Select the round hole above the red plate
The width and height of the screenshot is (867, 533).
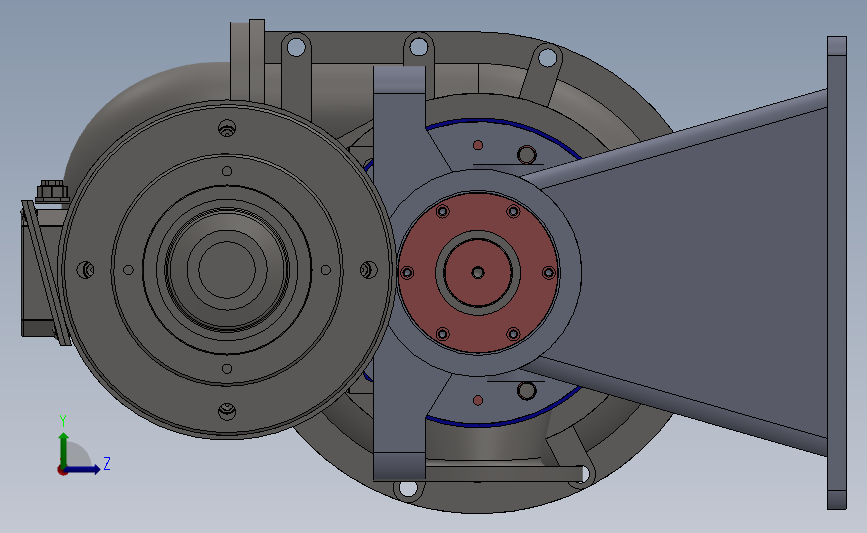tap(526, 155)
